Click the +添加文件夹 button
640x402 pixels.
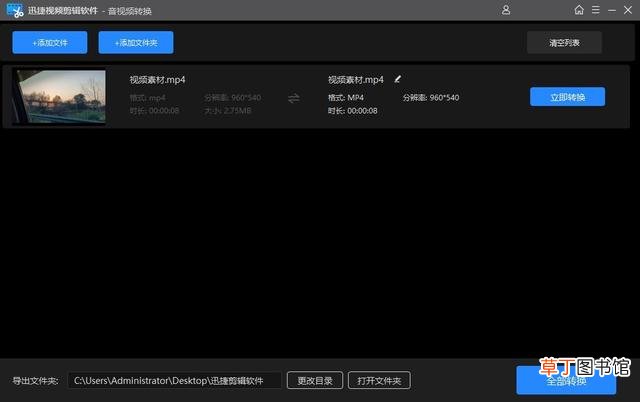click(x=136, y=42)
